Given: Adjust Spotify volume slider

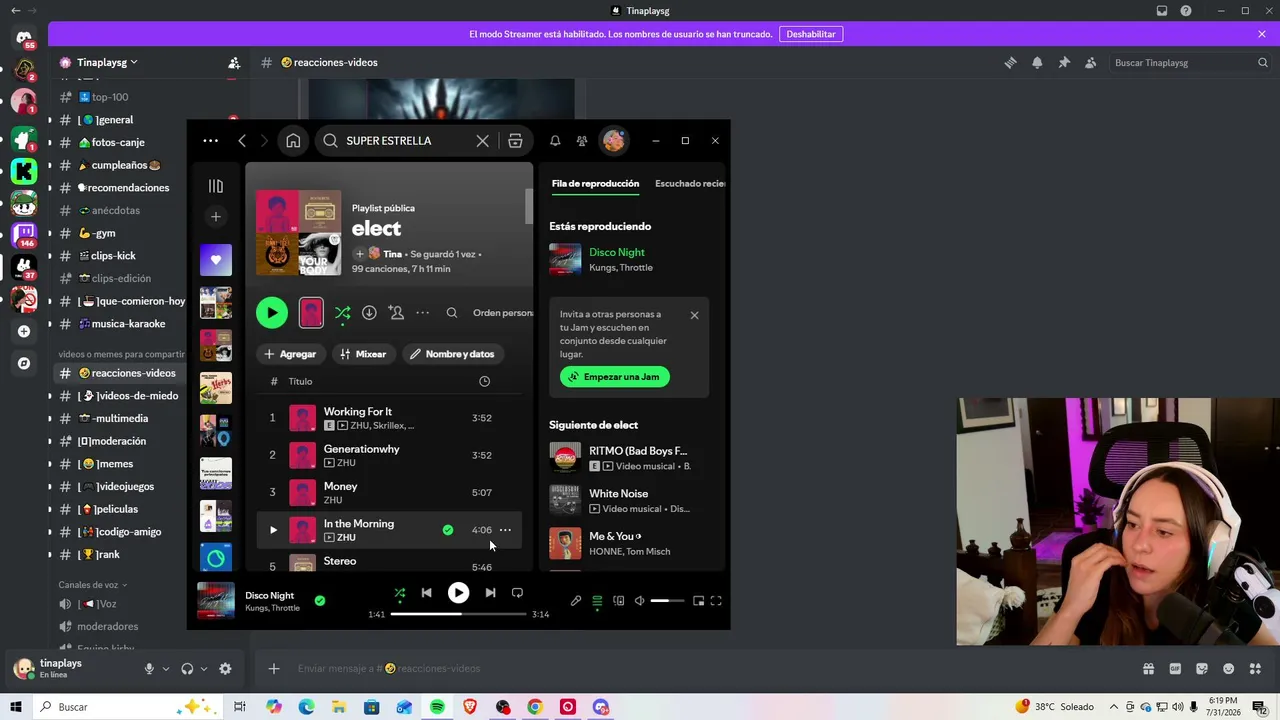Looking at the screenshot, I should (x=667, y=601).
